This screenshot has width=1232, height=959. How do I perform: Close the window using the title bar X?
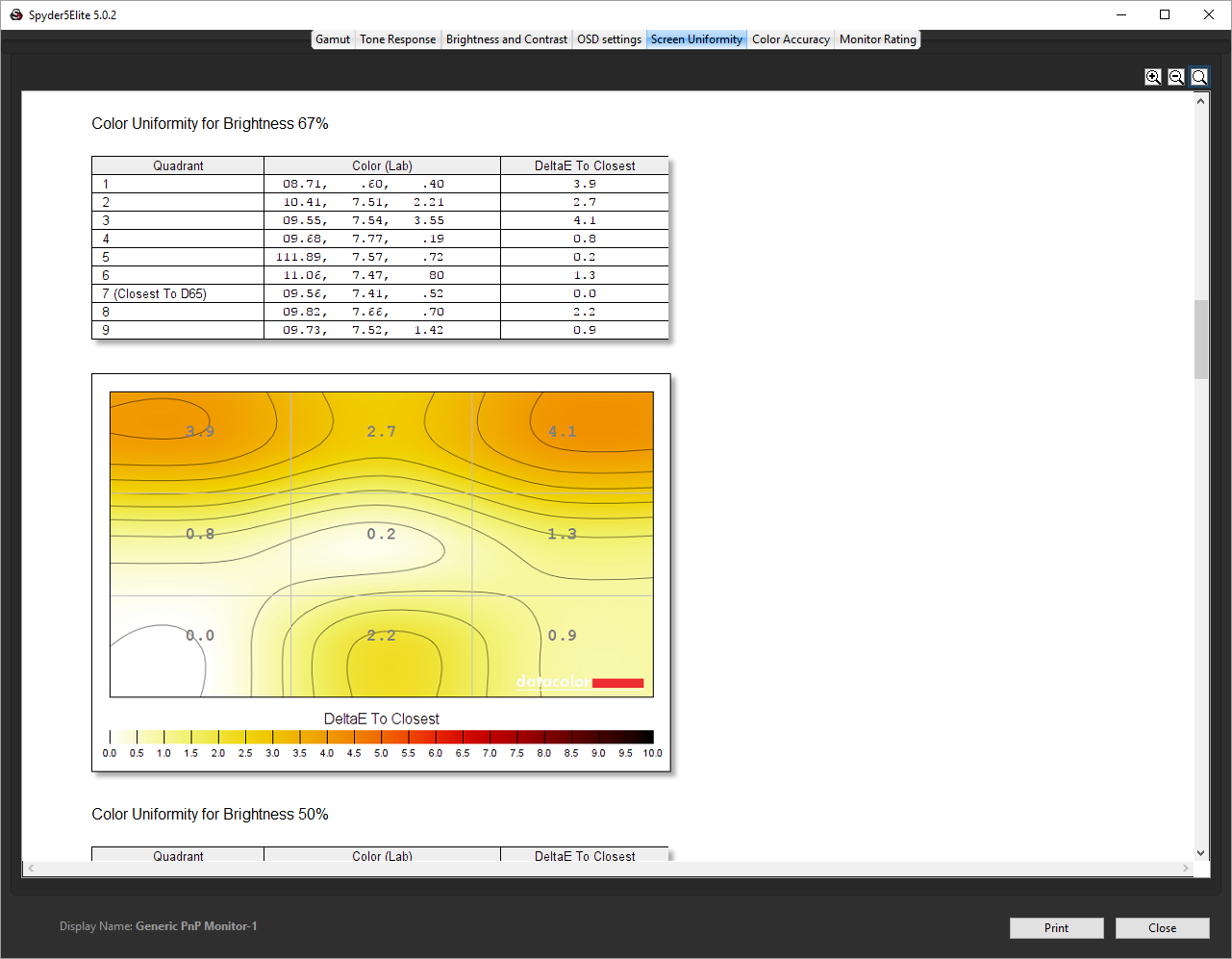[x=1209, y=14]
